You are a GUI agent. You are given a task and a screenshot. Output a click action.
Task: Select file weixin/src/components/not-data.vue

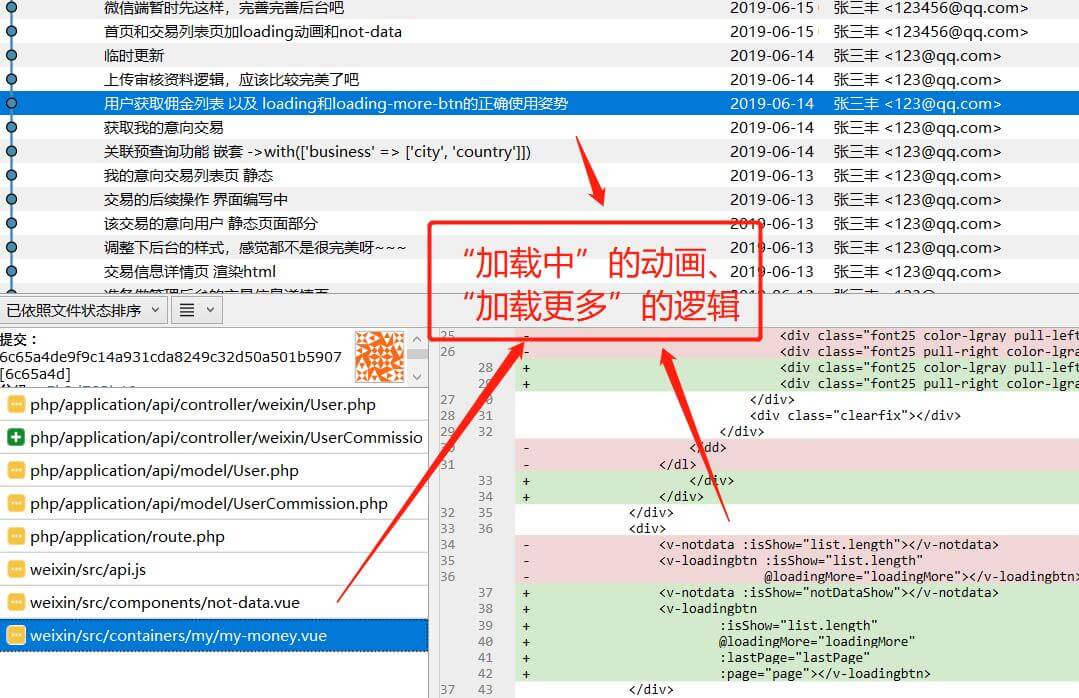click(x=165, y=603)
